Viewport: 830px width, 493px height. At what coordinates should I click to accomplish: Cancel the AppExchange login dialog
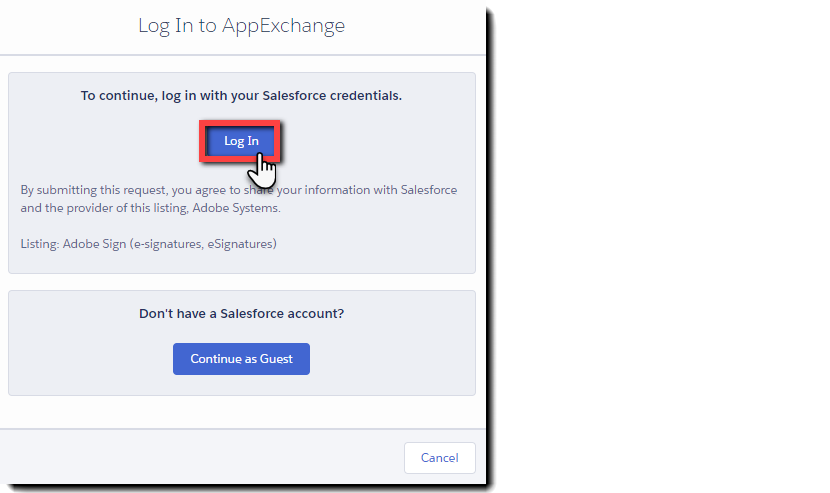coord(439,457)
